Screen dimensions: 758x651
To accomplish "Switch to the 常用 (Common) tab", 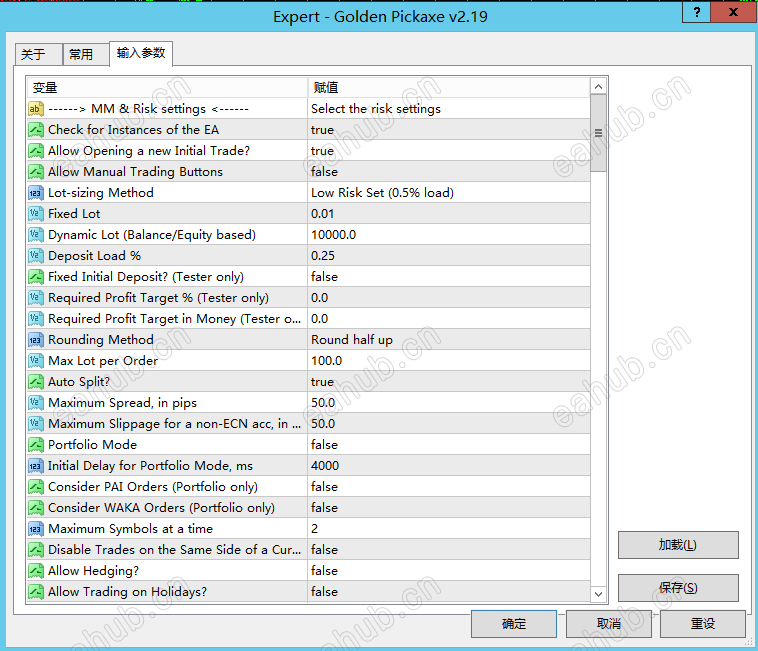I will click(86, 54).
